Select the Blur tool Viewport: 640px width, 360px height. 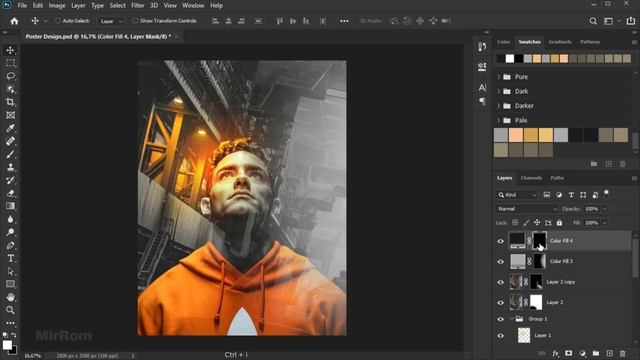(11, 219)
